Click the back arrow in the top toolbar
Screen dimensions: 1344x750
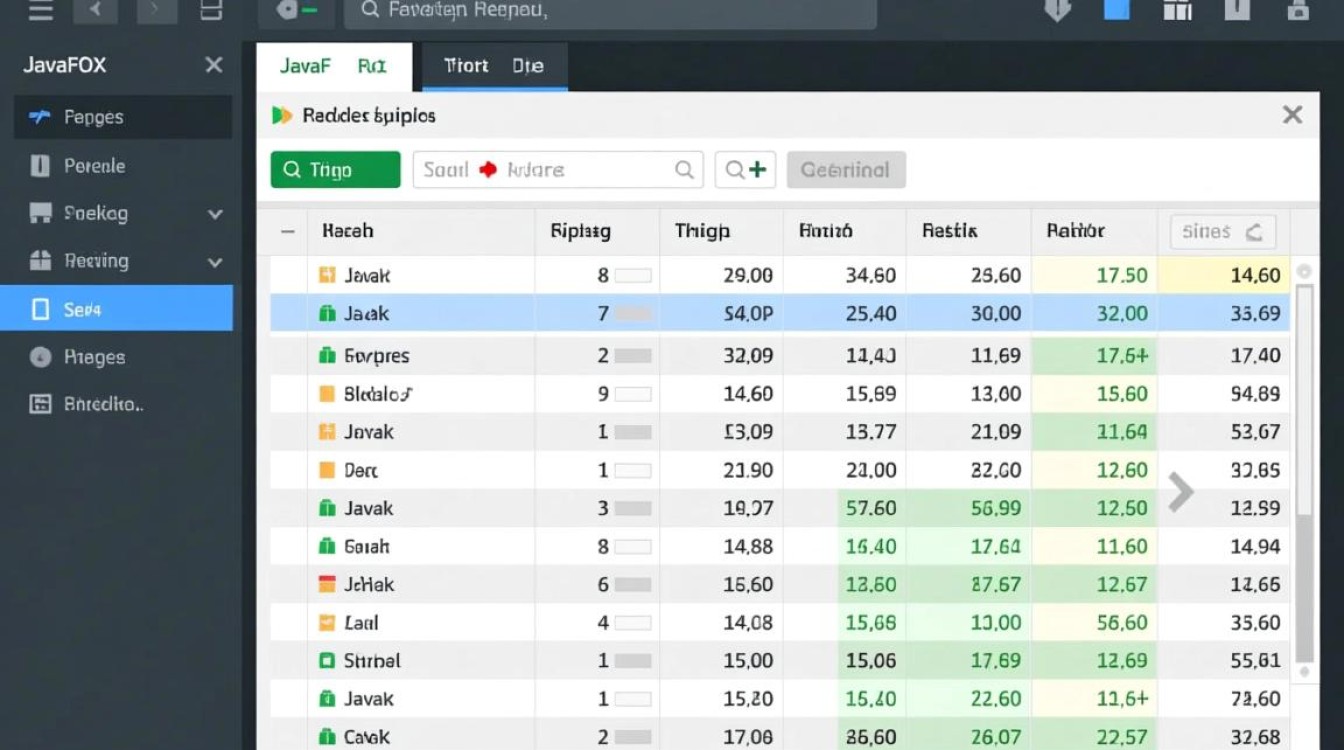(x=95, y=11)
